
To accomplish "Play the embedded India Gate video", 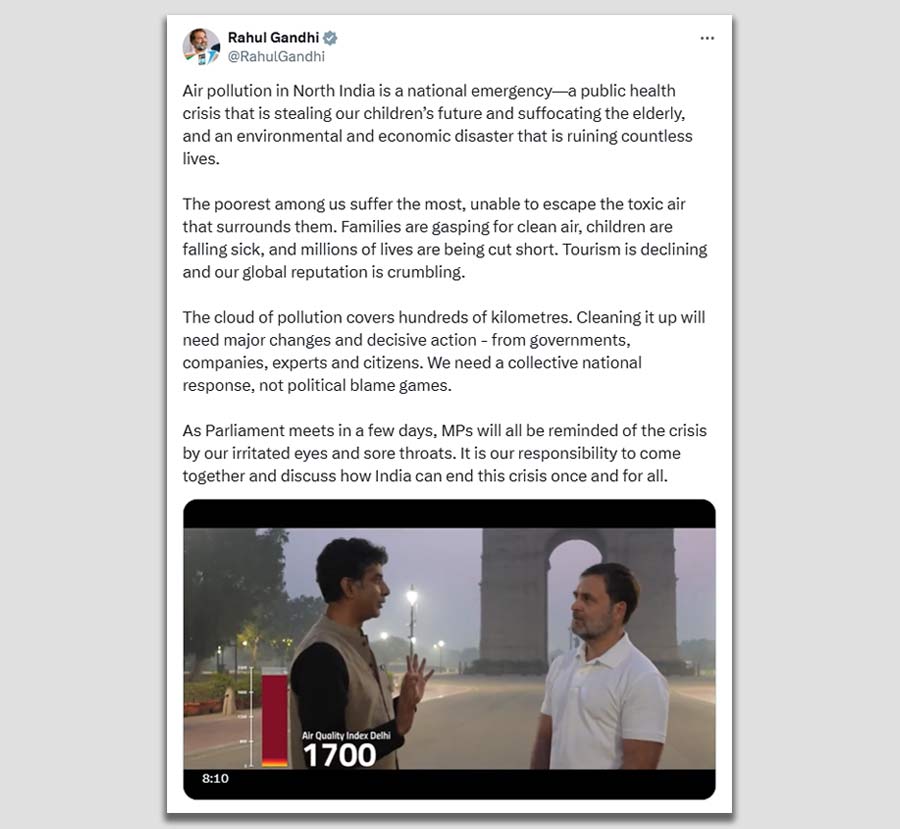I will (449, 649).
